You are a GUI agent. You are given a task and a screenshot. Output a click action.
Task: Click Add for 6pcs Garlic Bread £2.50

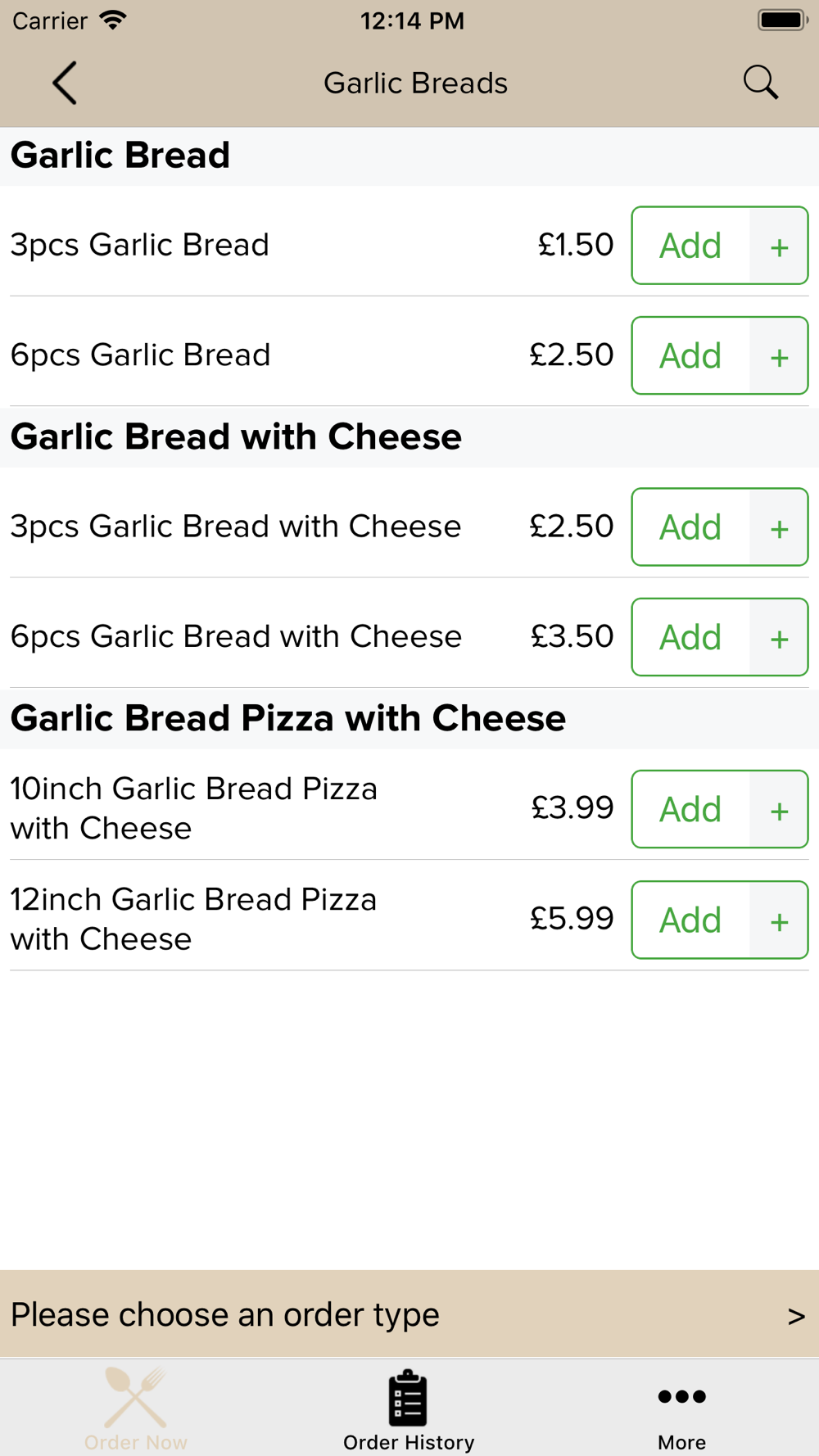click(690, 355)
